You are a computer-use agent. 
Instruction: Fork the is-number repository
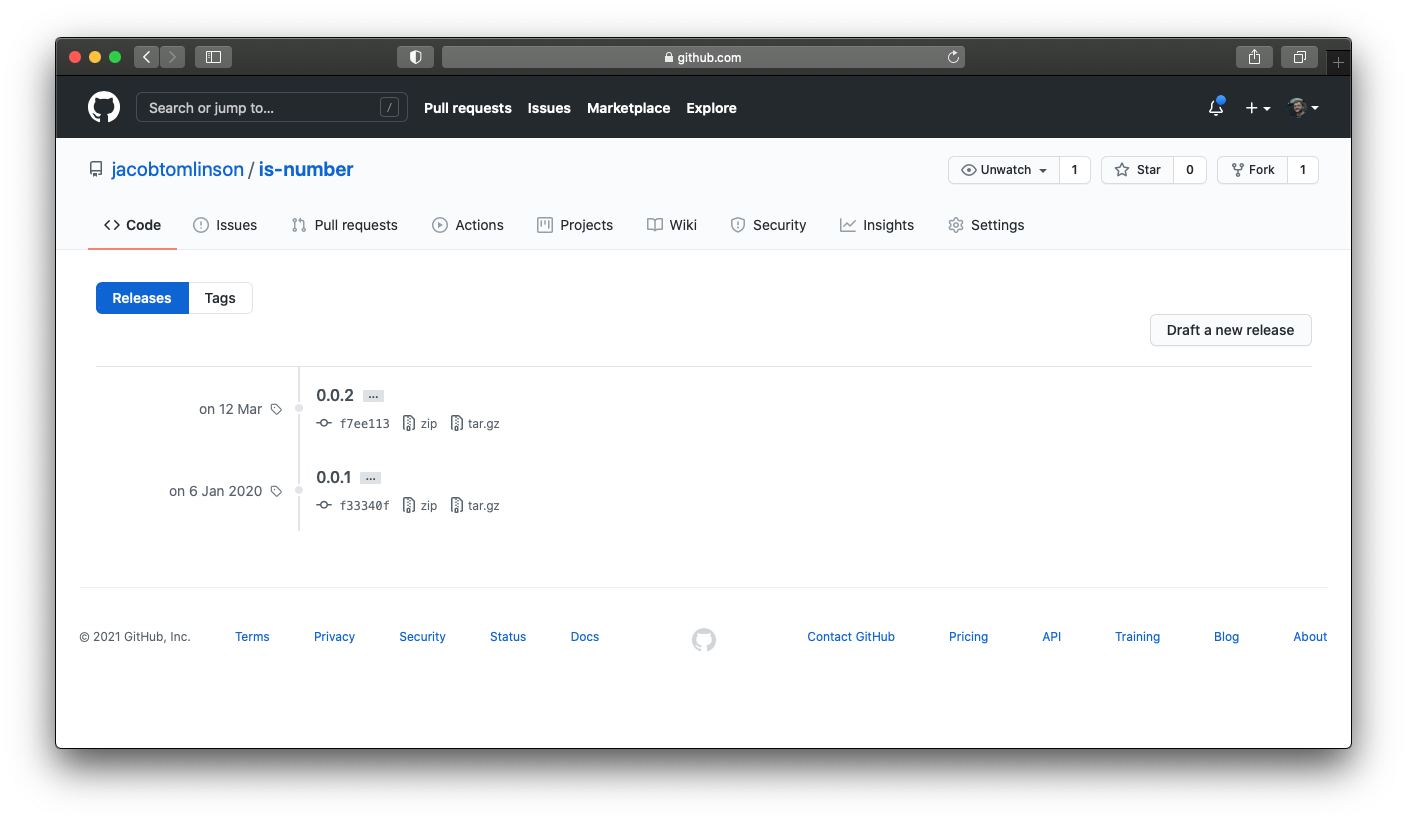pos(1252,169)
